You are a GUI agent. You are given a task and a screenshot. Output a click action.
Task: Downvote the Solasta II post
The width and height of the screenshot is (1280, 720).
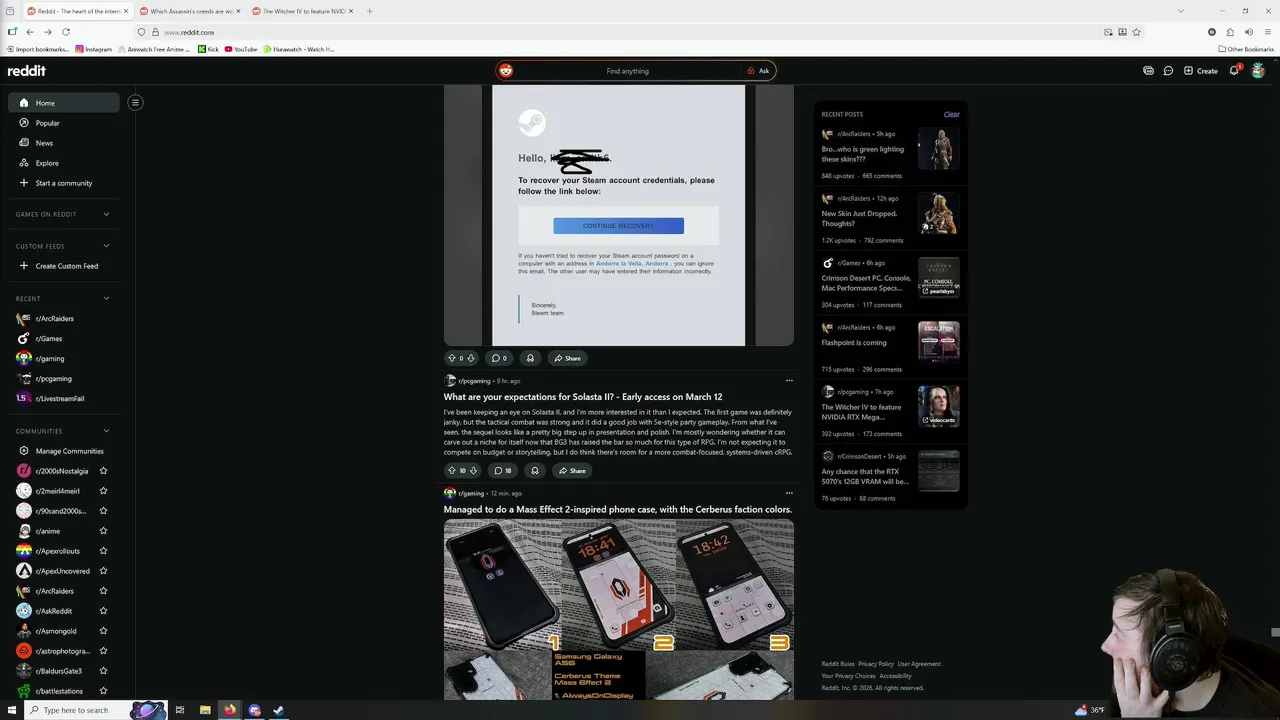pyautogui.click(x=473, y=471)
